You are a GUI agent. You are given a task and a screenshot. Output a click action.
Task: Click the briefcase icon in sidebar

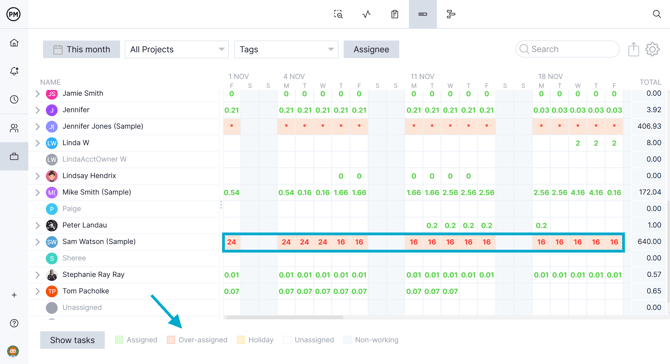[14, 156]
